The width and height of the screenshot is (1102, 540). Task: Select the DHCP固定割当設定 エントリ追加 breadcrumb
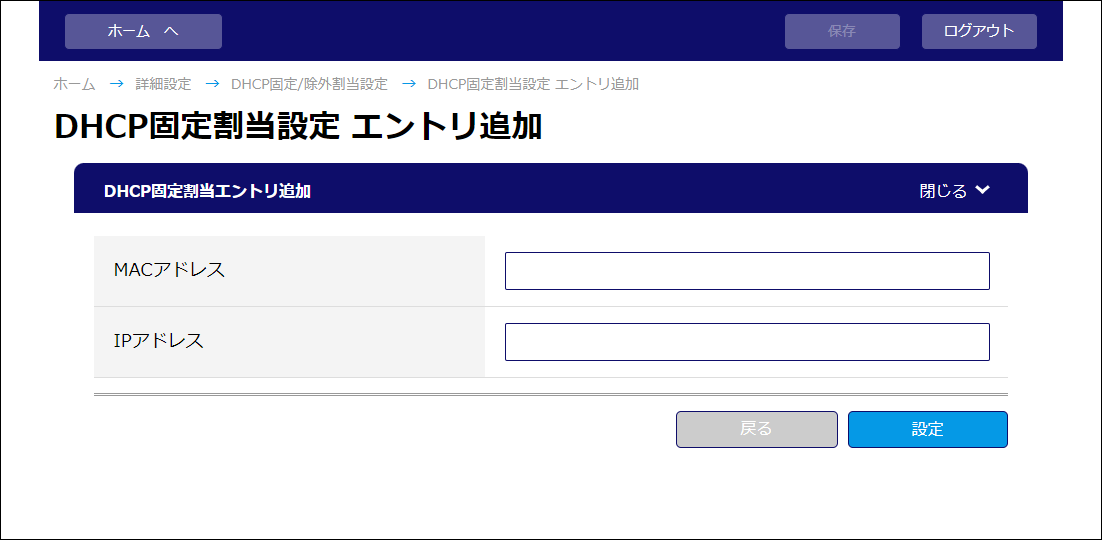[x=533, y=84]
